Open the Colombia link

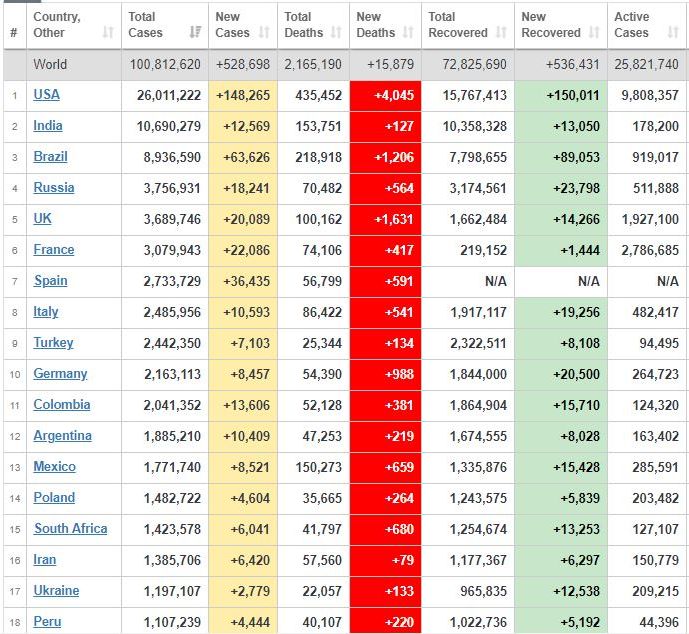[x=62, y=405]
